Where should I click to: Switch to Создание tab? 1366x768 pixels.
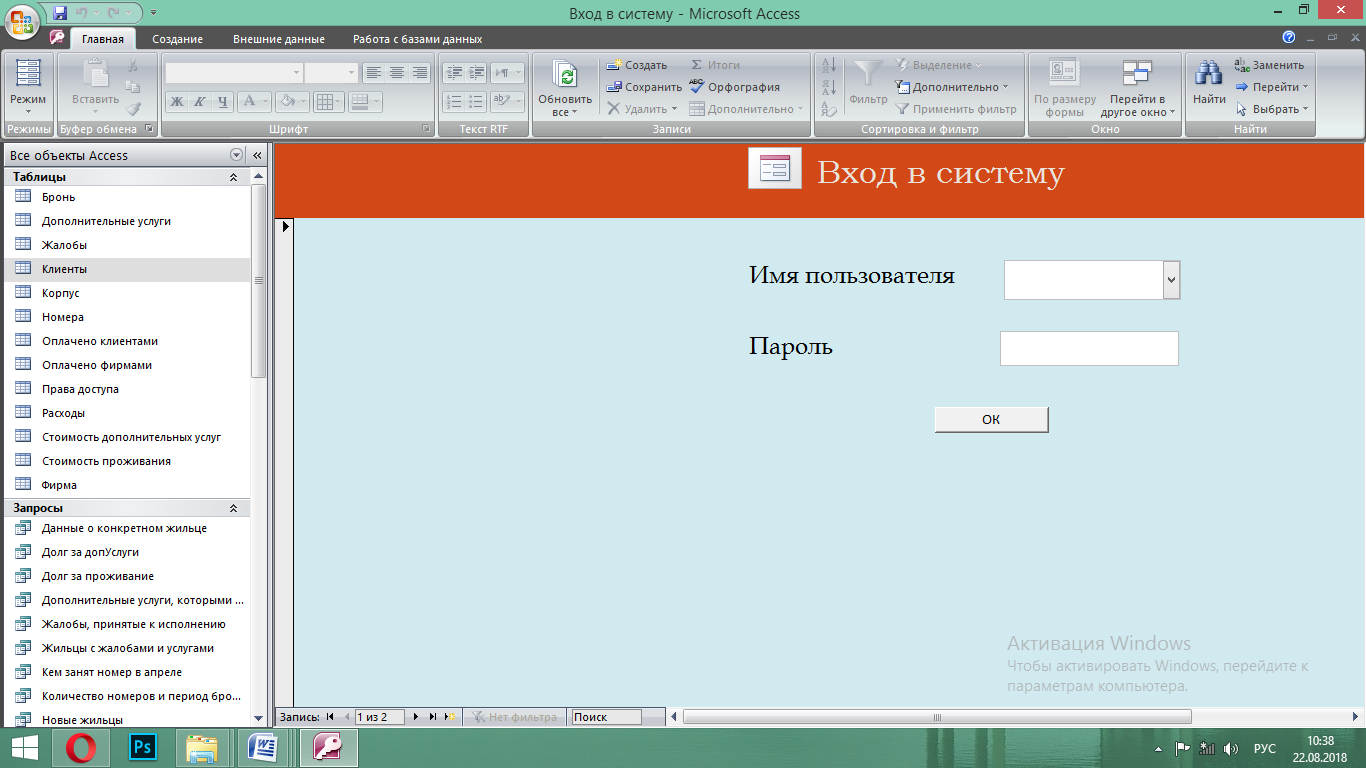click(178, 39)
